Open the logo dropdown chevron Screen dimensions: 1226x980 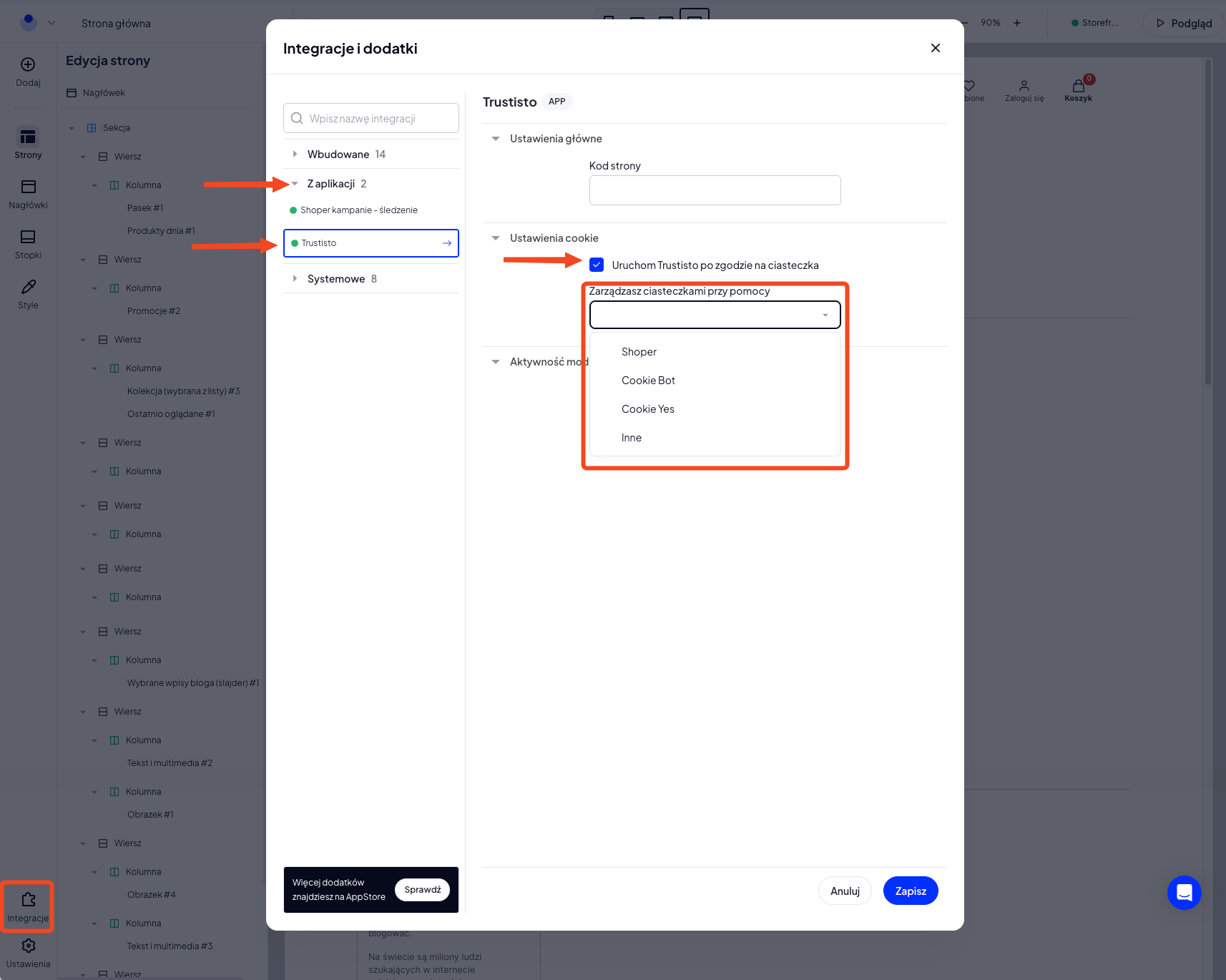coord(52,22)
